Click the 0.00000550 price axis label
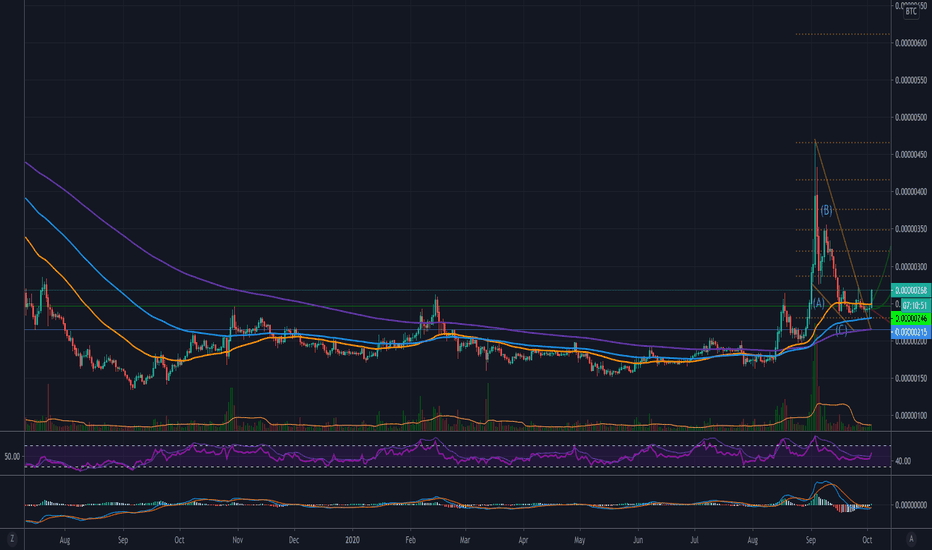This screenshot has height=550, width=932. [x=911, y=80]
